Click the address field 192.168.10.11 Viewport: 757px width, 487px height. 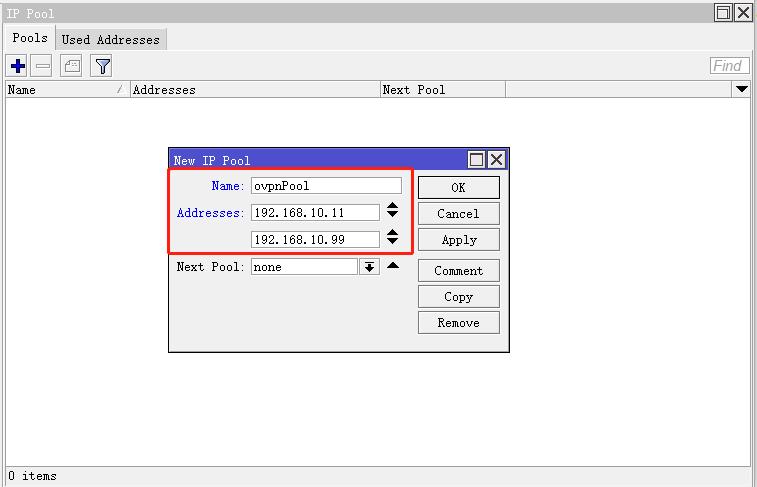tap(315, 212)
